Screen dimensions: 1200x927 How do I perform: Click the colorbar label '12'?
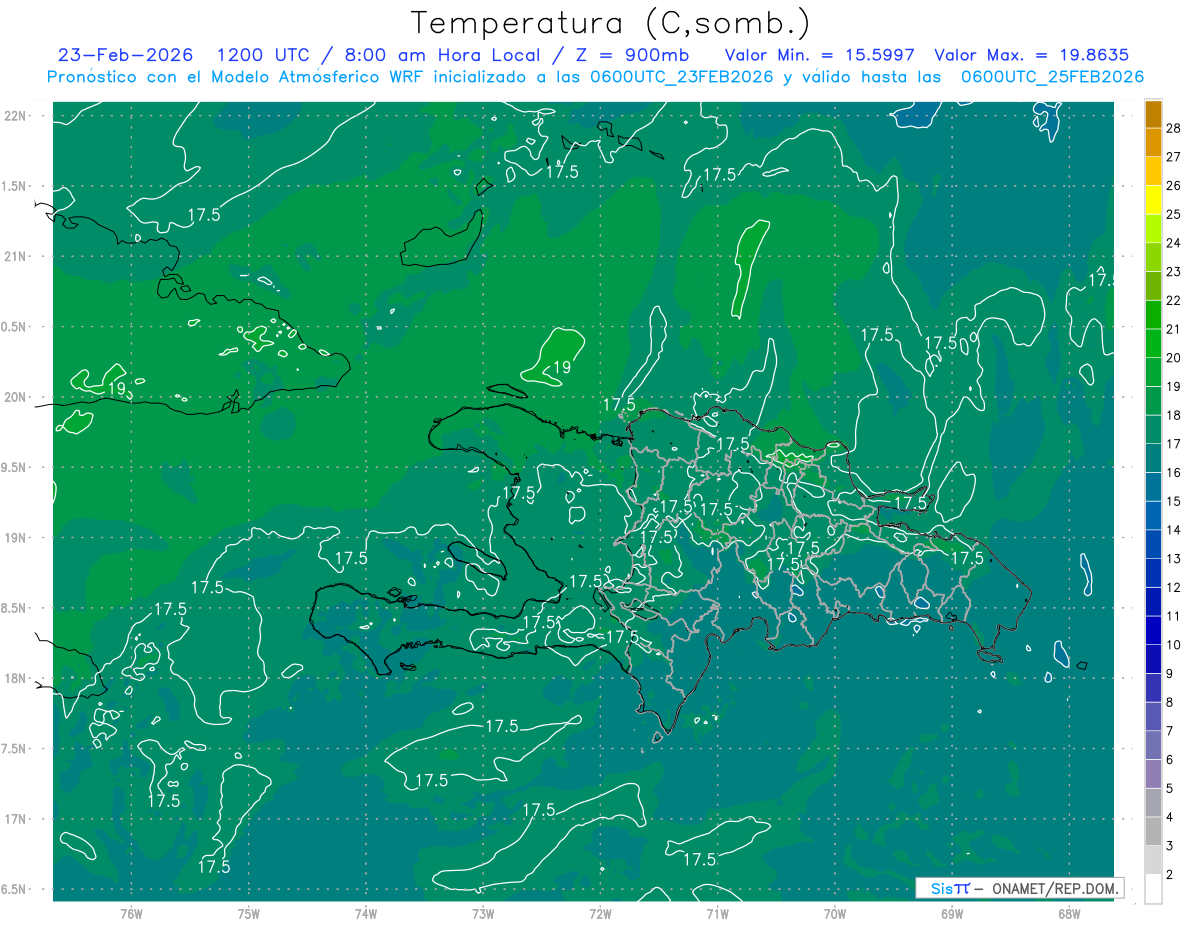point(1173,588)
